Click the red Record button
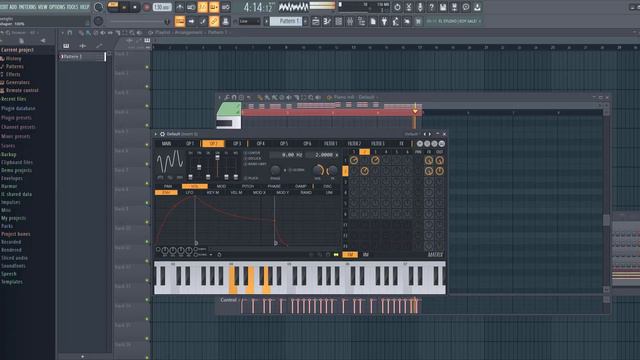Image resolution: width=640 pixels, height=360 pixels. coord(147,7)
